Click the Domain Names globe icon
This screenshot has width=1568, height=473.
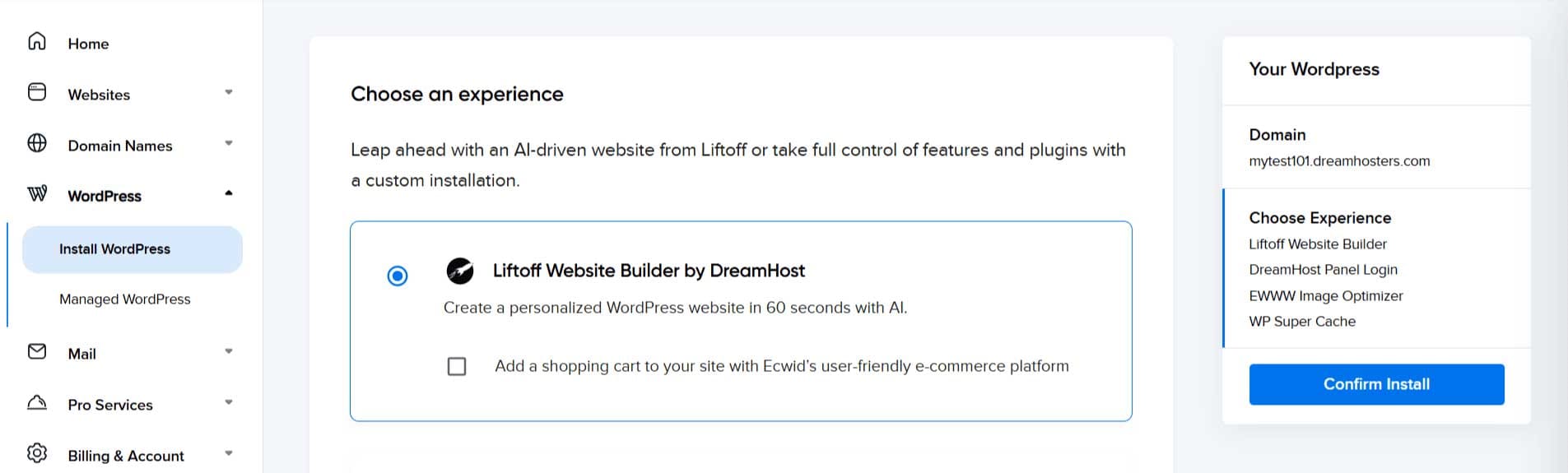37,143
